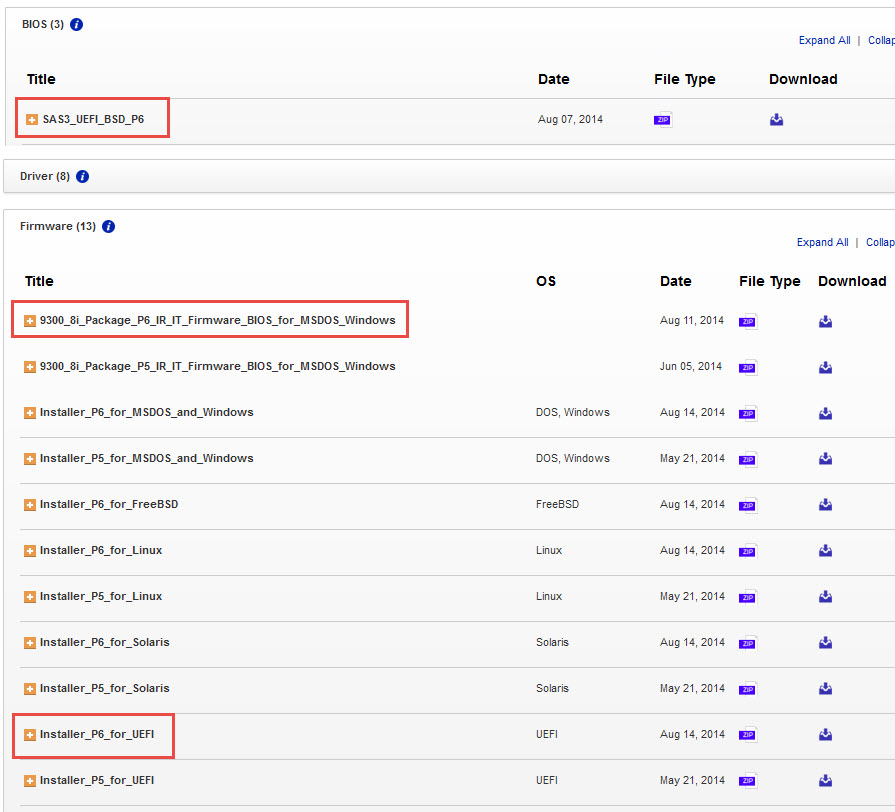
Task: Open the Driver (8) section header
Action: pyautogui.click(x=45, y=176)
